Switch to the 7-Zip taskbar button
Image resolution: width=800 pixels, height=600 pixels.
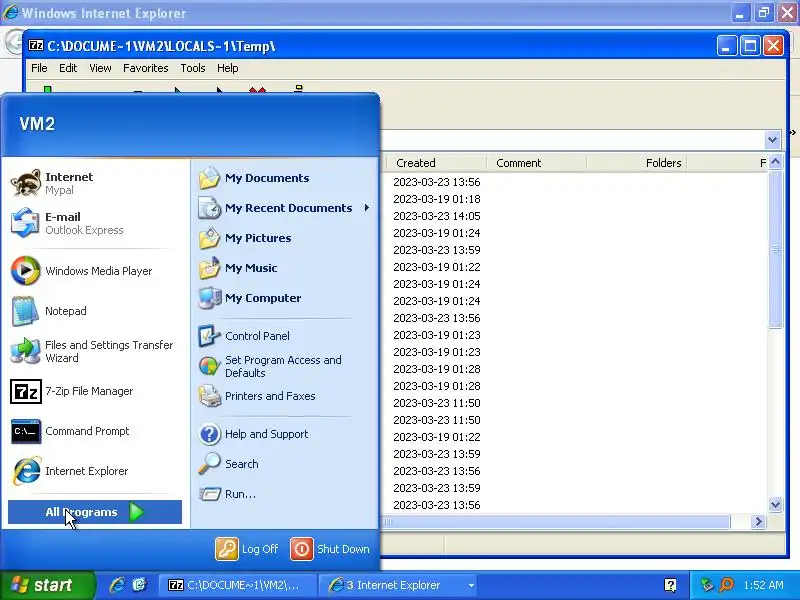point(236,585)
